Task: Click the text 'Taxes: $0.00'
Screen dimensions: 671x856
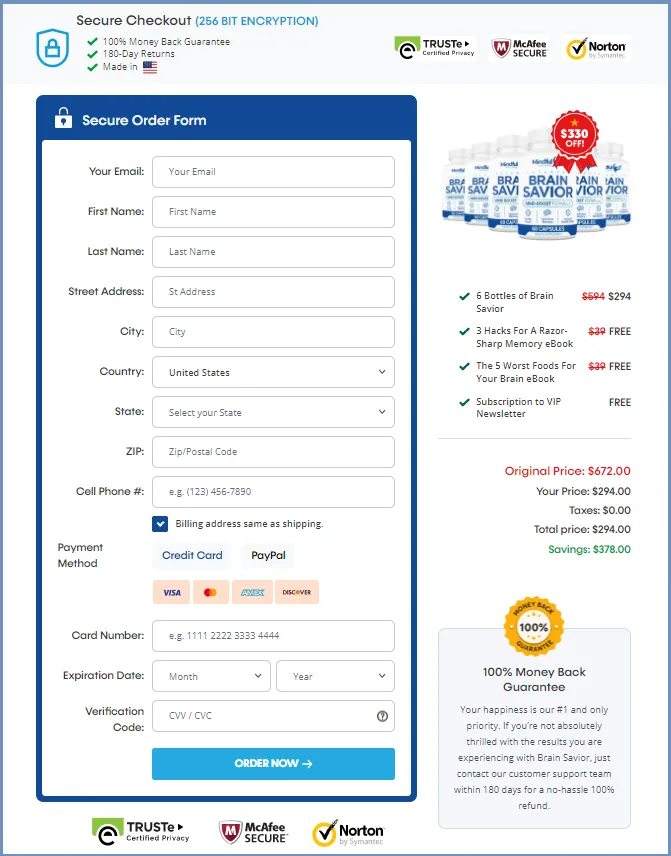Action: point(599,510)
